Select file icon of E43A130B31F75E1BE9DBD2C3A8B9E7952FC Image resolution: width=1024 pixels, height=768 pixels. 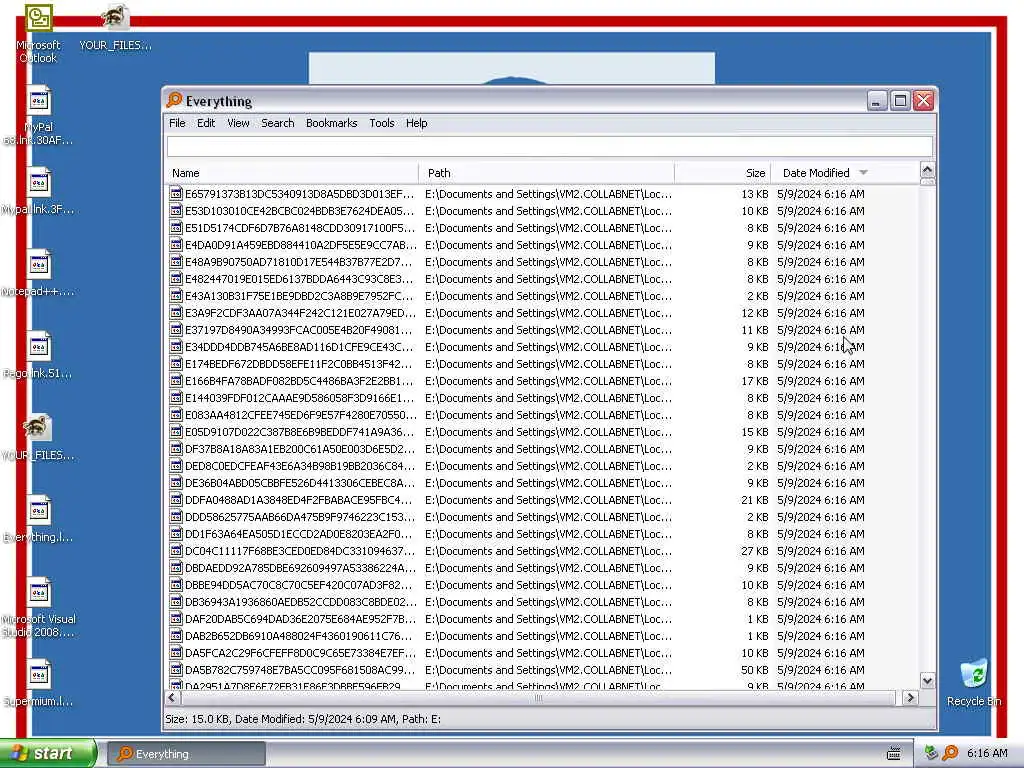tap(176, 295)
